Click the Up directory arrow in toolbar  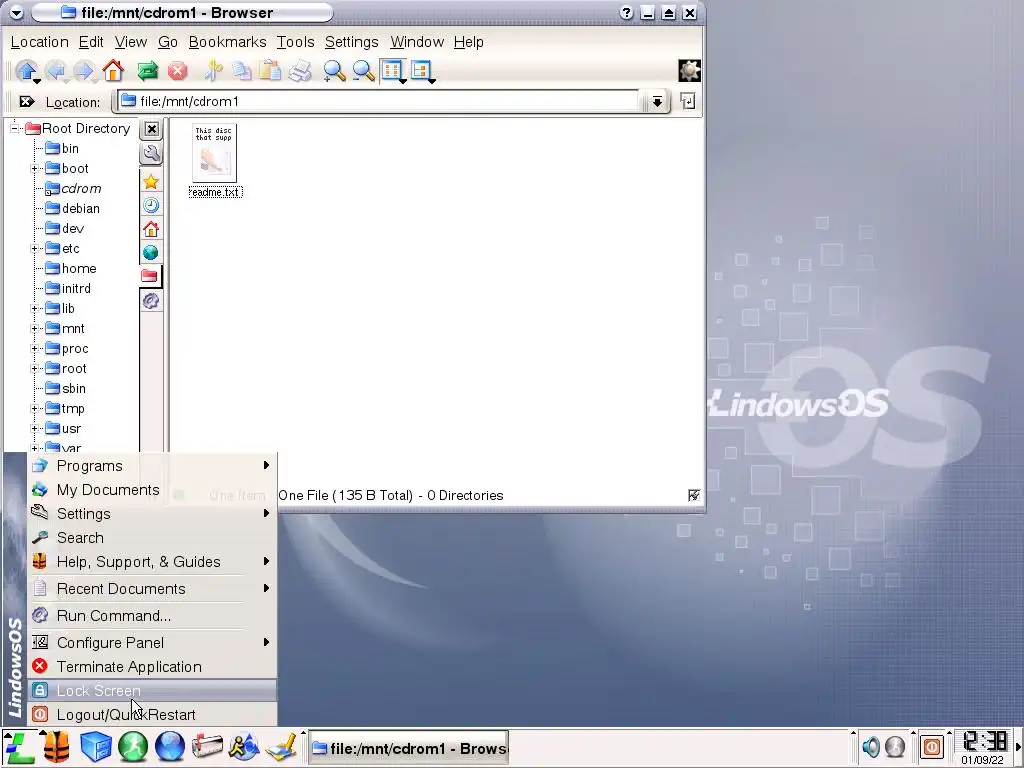[26, 71]
